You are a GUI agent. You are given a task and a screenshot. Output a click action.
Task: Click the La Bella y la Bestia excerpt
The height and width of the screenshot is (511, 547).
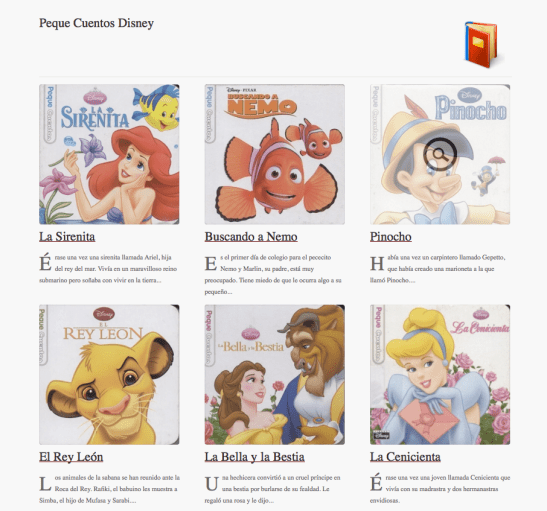pos(272,489)
